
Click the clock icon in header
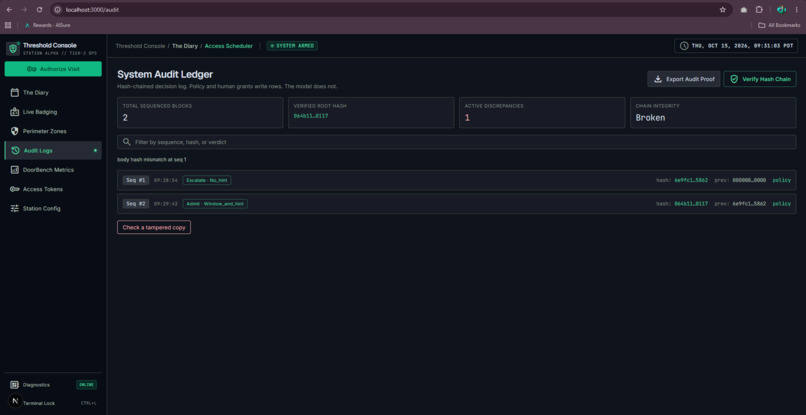684,46
